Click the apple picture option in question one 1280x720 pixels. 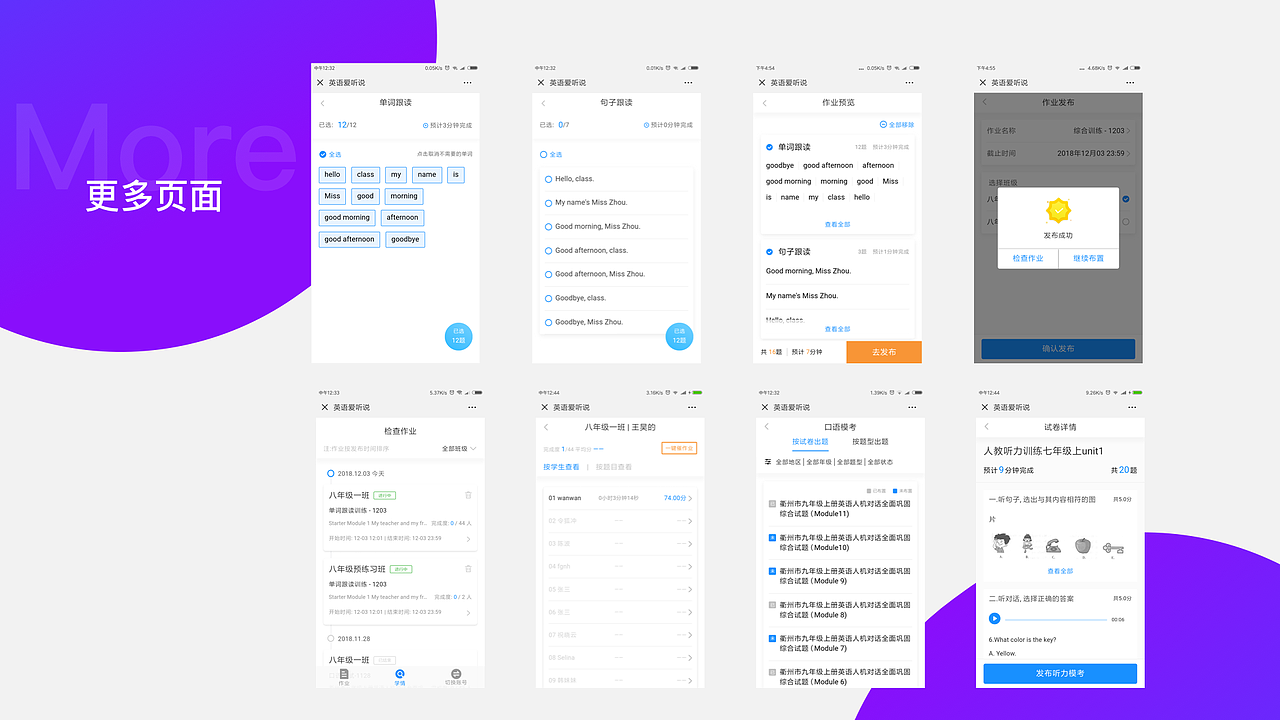(1082, 544)
